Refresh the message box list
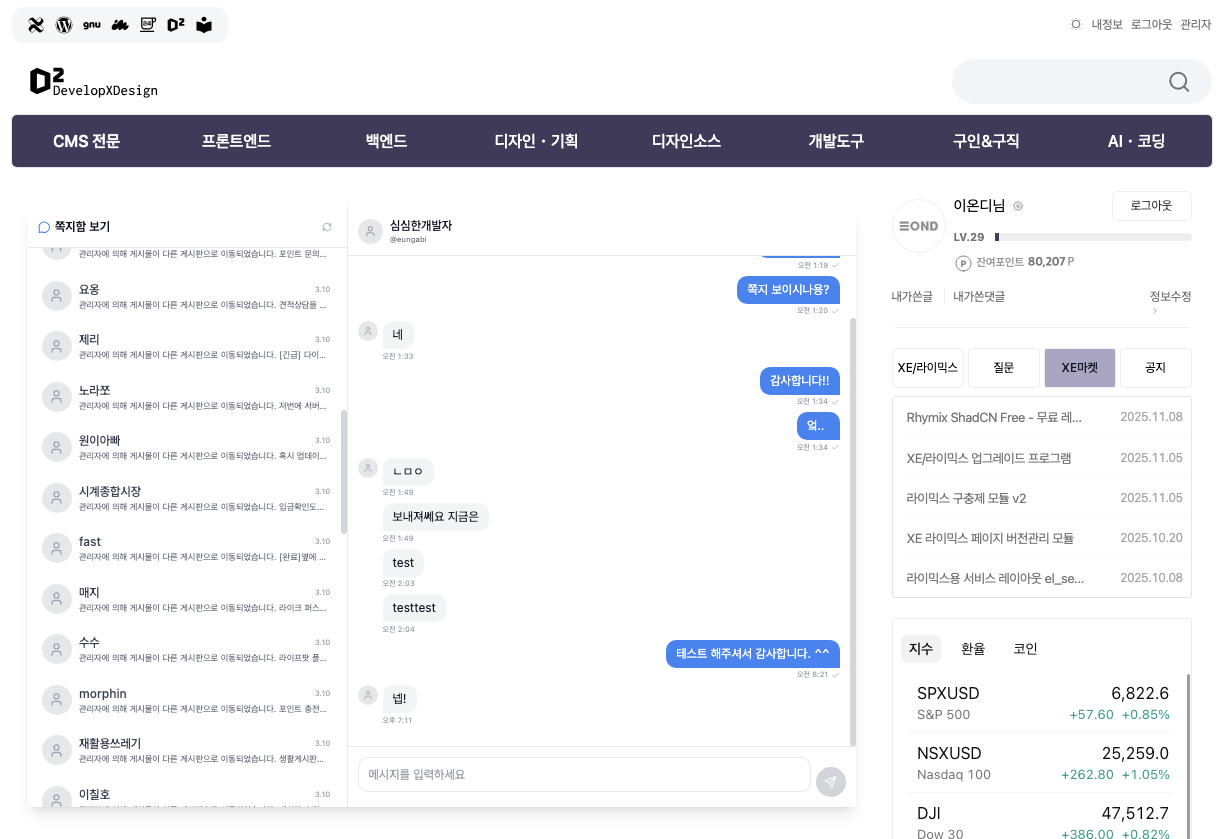The height and width of the screenshot is (839, 1225). (327, 227)
